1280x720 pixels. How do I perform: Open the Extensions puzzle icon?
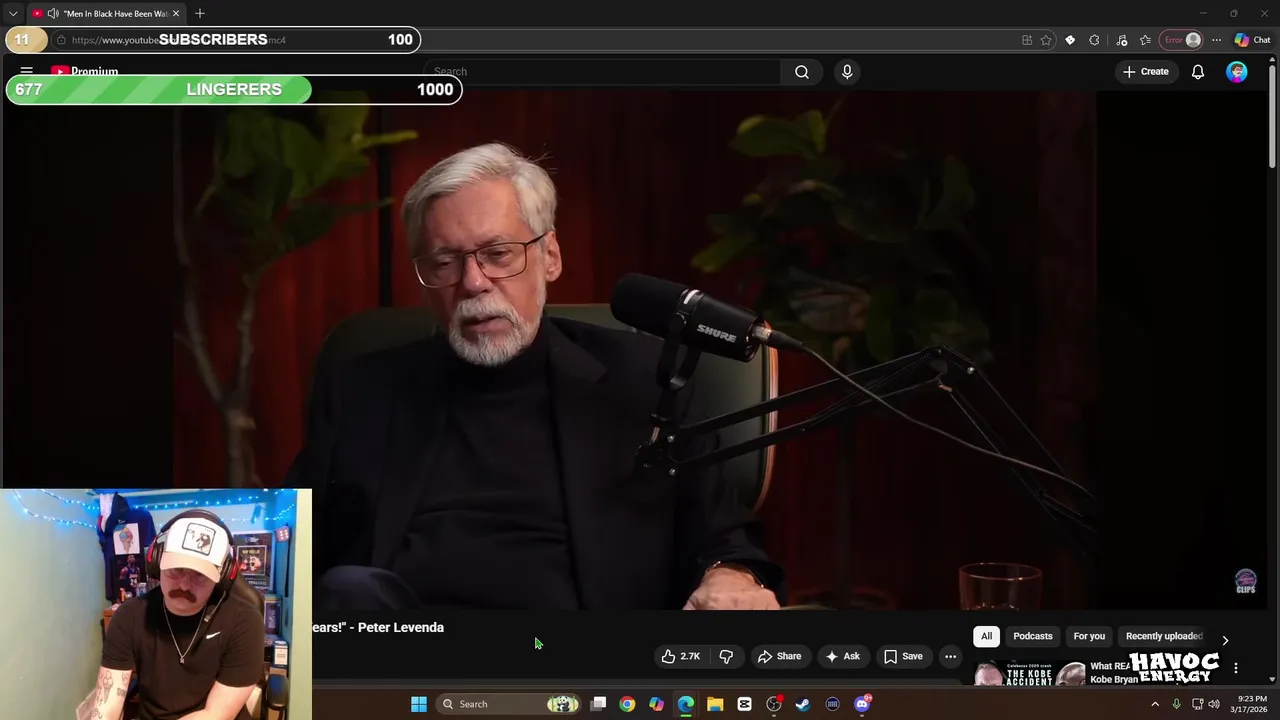tap(1094, 40)
